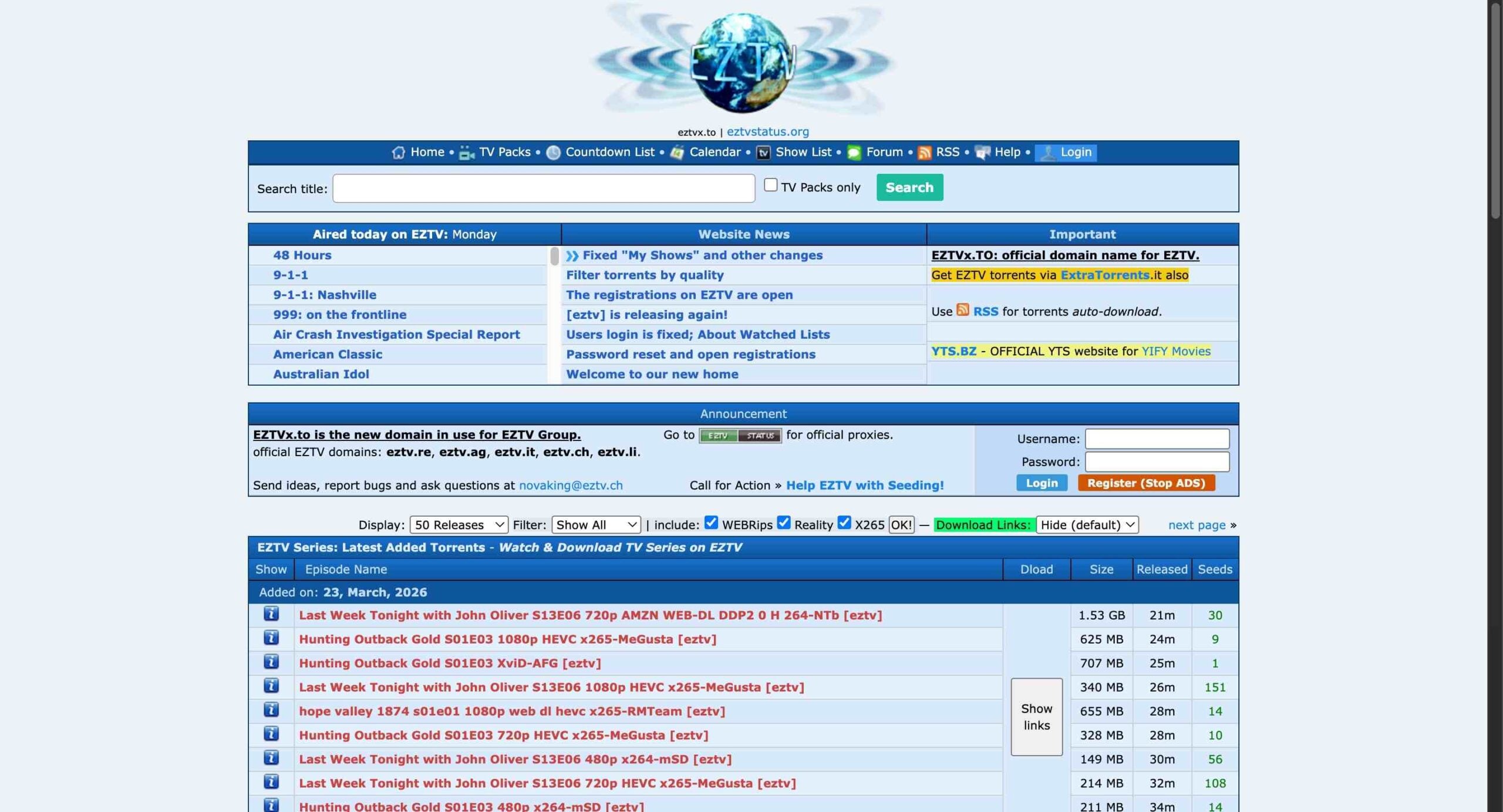Click the blue Login button in Announcement
1503x812 pixels.
1042,483
